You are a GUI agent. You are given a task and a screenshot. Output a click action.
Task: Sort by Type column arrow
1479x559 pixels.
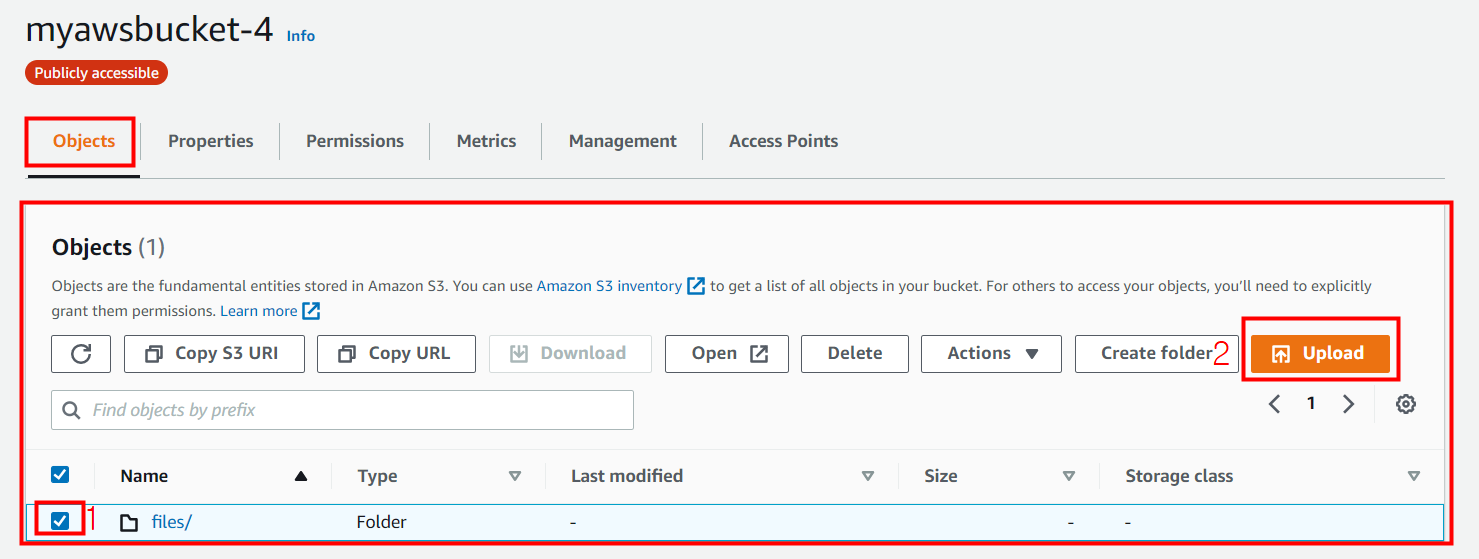click(515, 476)
